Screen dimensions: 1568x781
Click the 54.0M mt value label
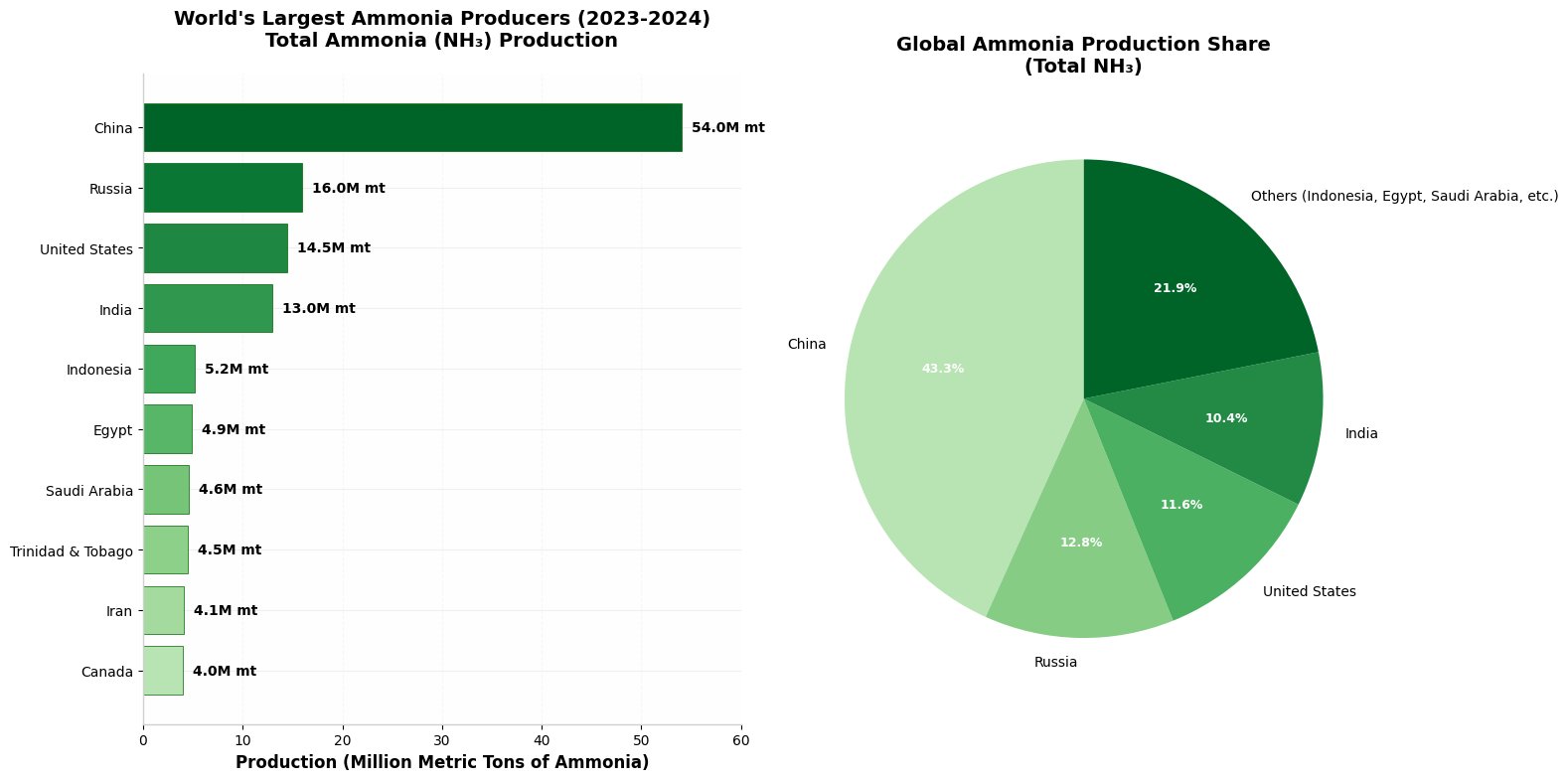(x=727, y=128)
